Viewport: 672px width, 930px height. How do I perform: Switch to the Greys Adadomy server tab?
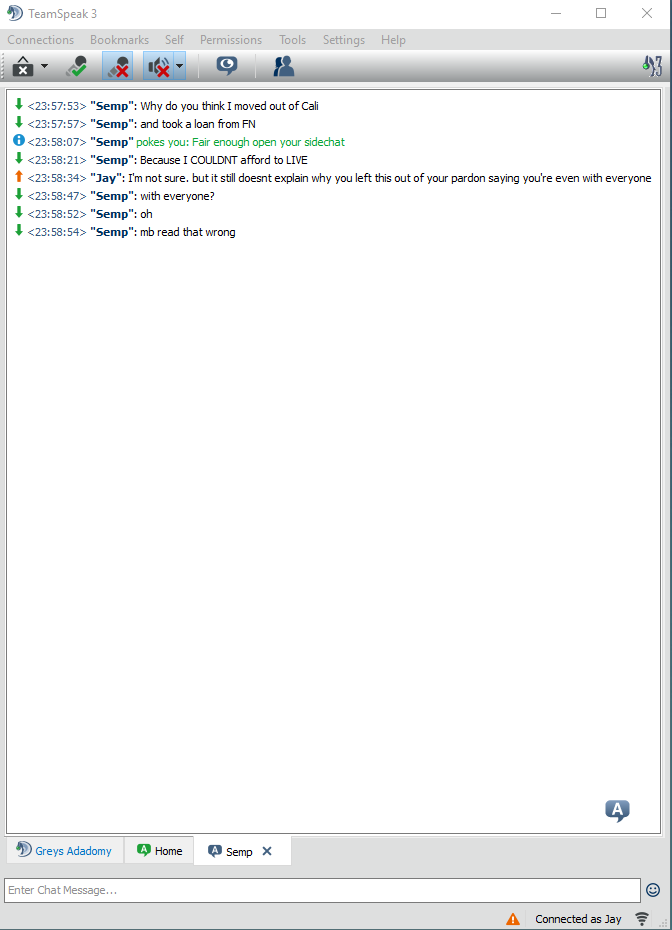point(65,851)
